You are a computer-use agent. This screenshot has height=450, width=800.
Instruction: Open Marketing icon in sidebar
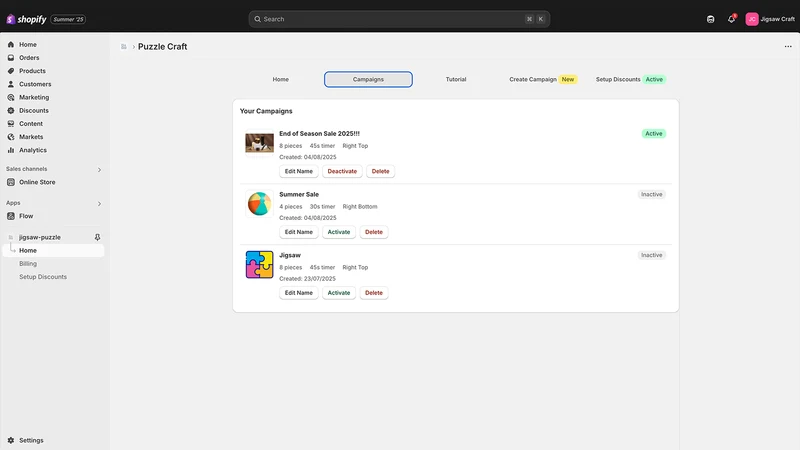(x=11, y=97)
